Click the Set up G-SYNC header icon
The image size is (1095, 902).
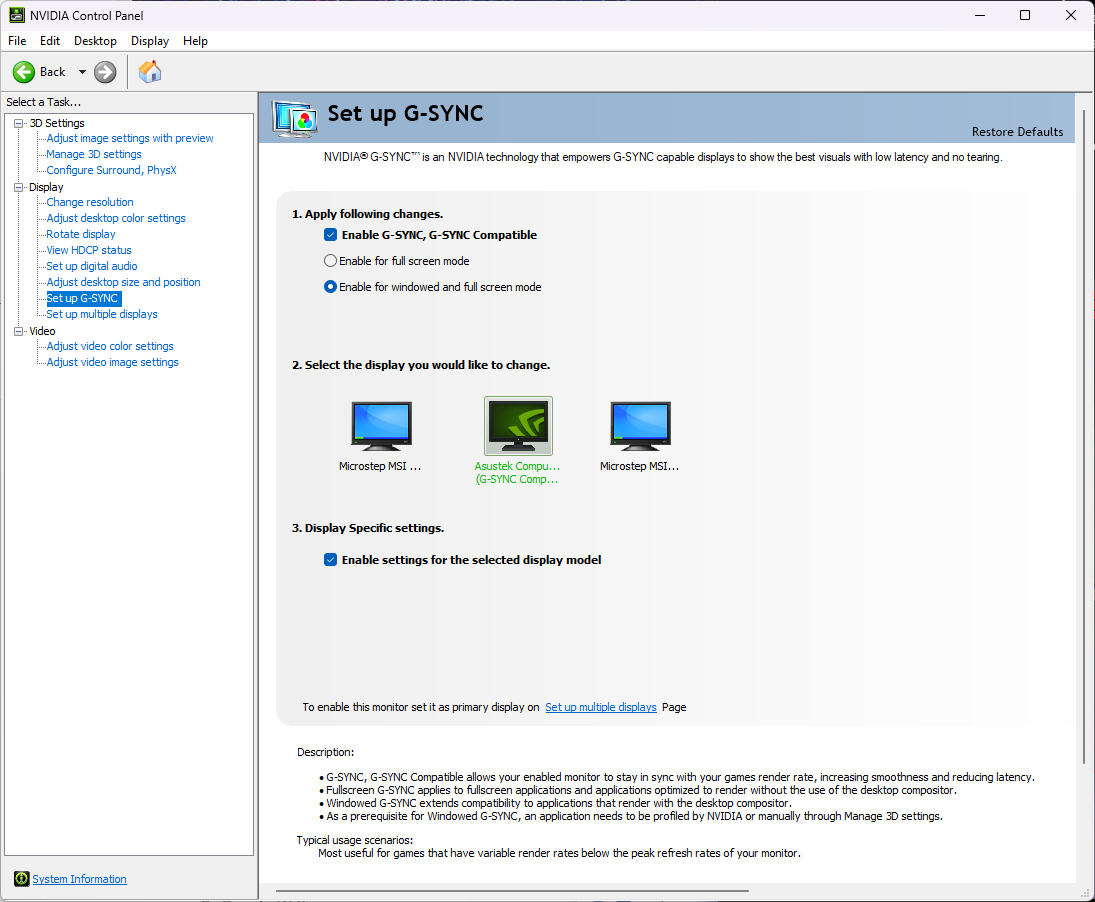click(295, 118)
